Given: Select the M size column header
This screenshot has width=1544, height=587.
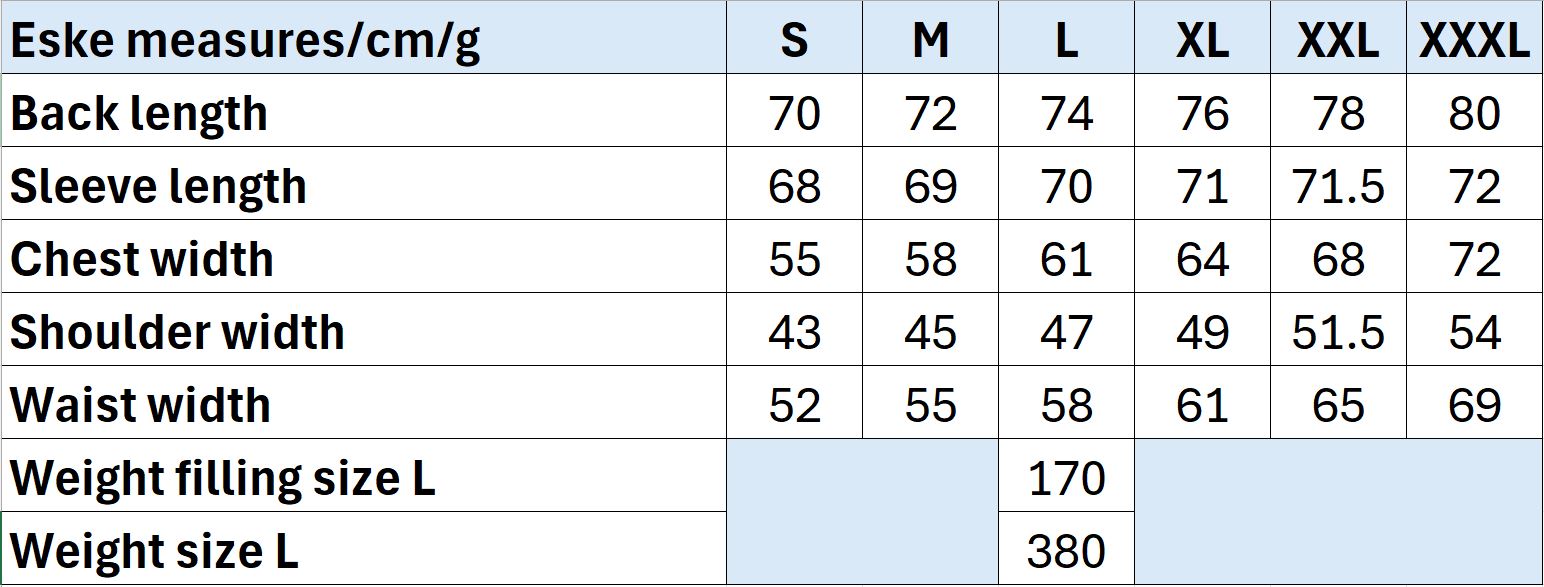Looking at the screenshot, I should pos(930,38).
